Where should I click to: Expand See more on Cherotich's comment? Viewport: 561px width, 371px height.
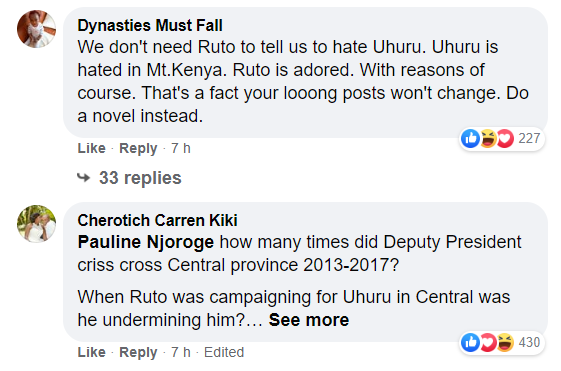pyautogui.click(x=309, y=320)
